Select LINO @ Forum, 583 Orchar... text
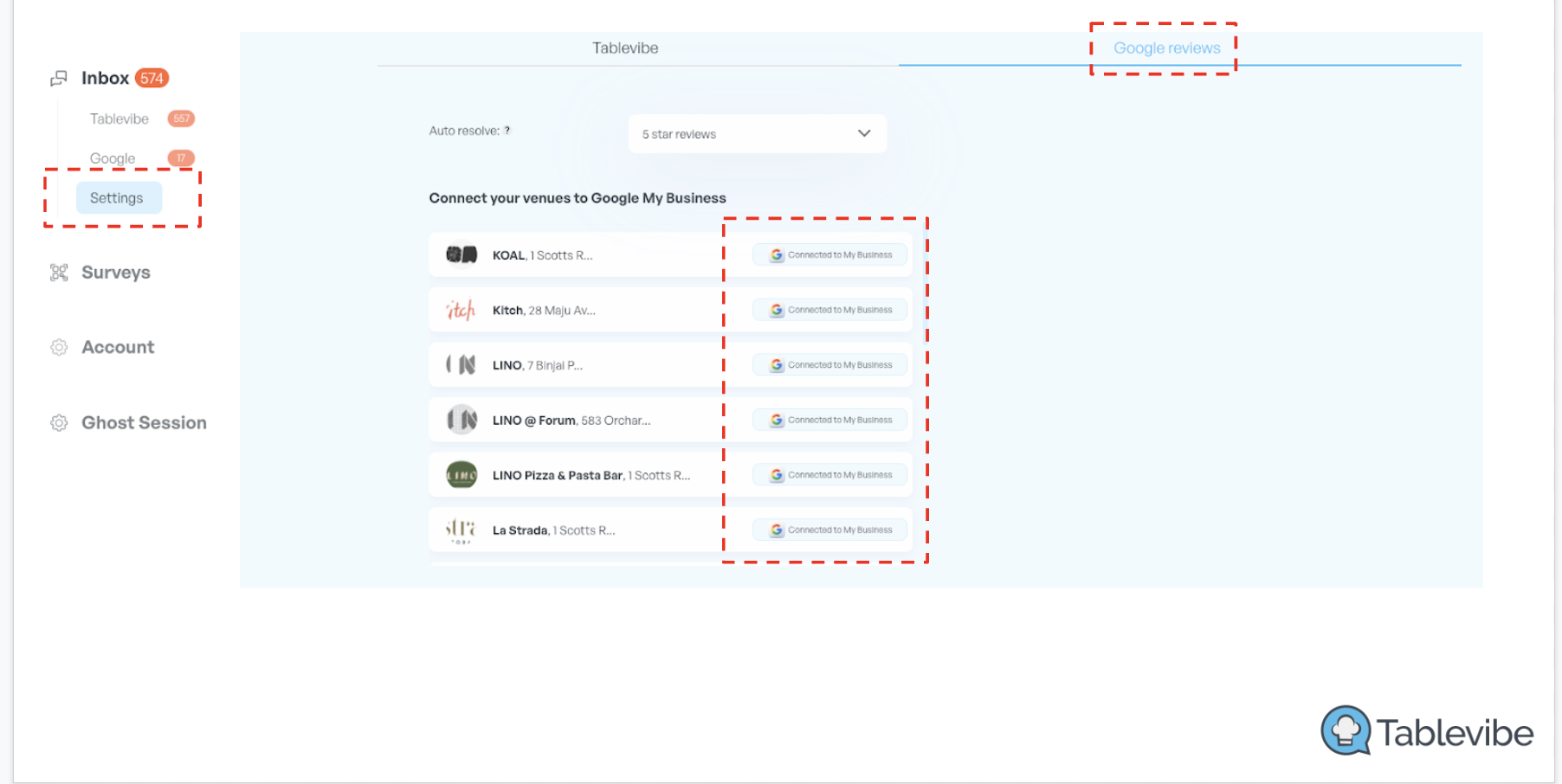1562x784 pixels. tap(571, 421)
